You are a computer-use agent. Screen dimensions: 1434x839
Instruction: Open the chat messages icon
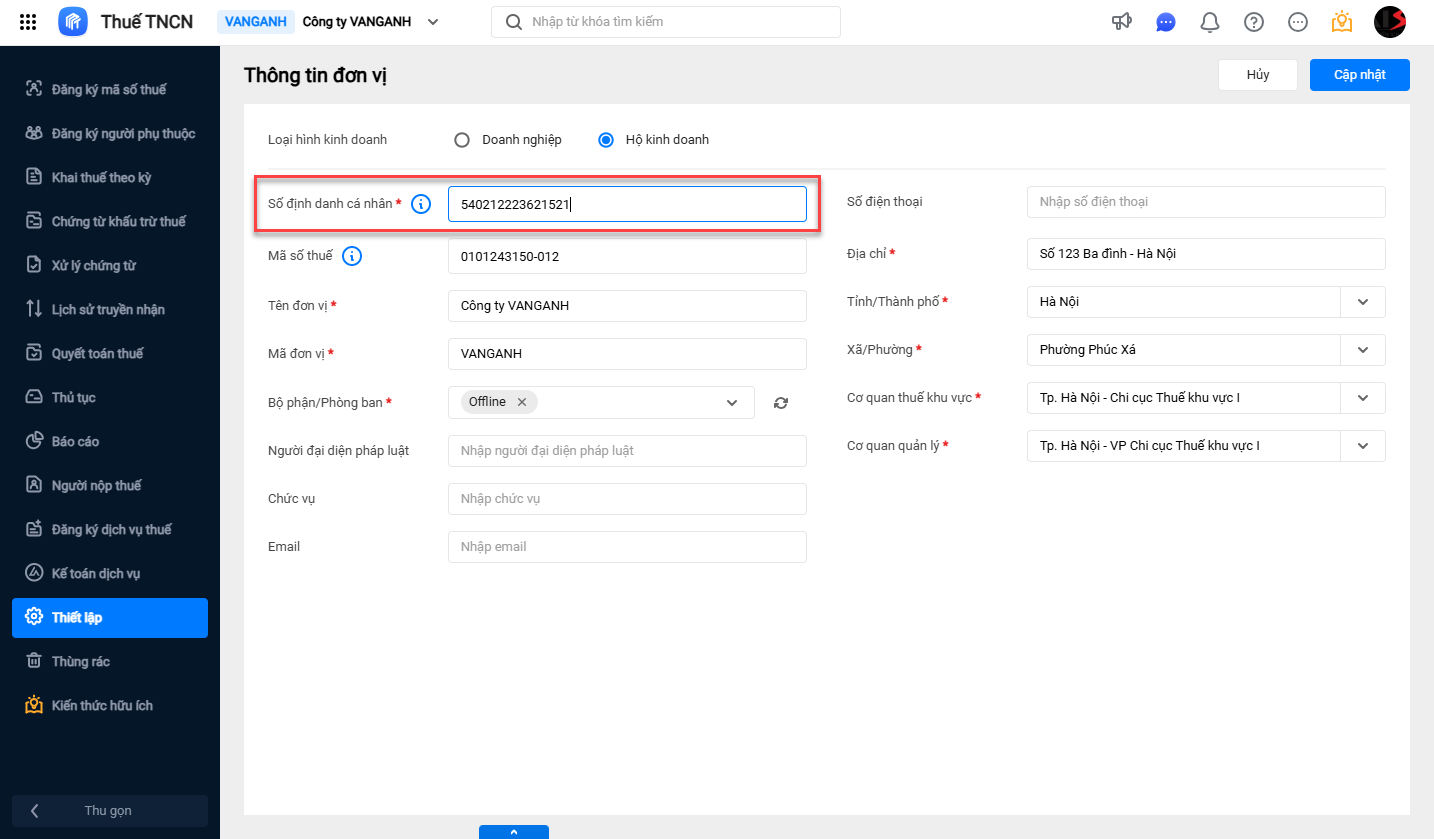tap(1165, 22)
